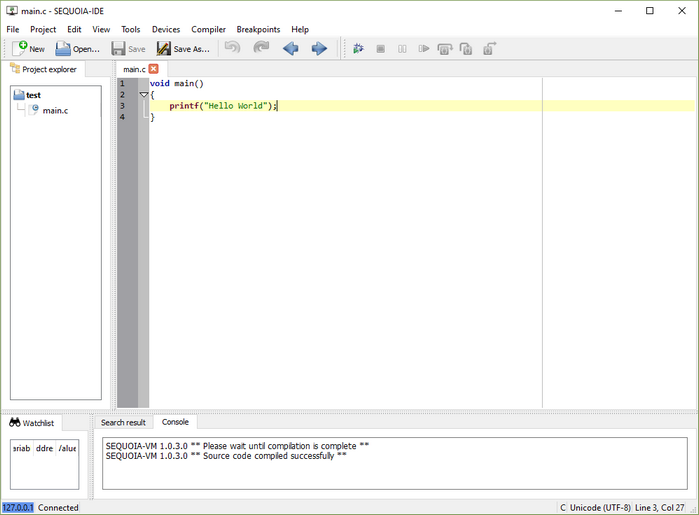Click the Variable column header in Watchlist
This screenshot has height=515, width=699.
point(21,448)
